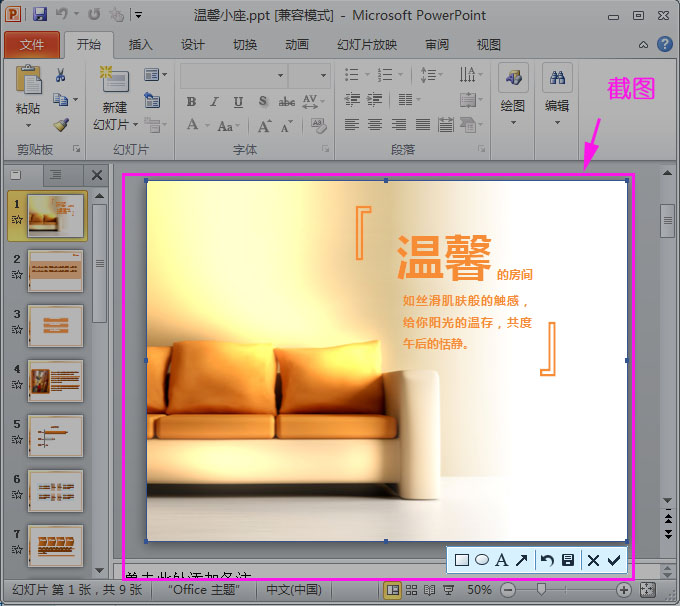Cancel the screenshot with the X icon
The width and height of the screenshot is (680, 606).
tap(593, 560)
